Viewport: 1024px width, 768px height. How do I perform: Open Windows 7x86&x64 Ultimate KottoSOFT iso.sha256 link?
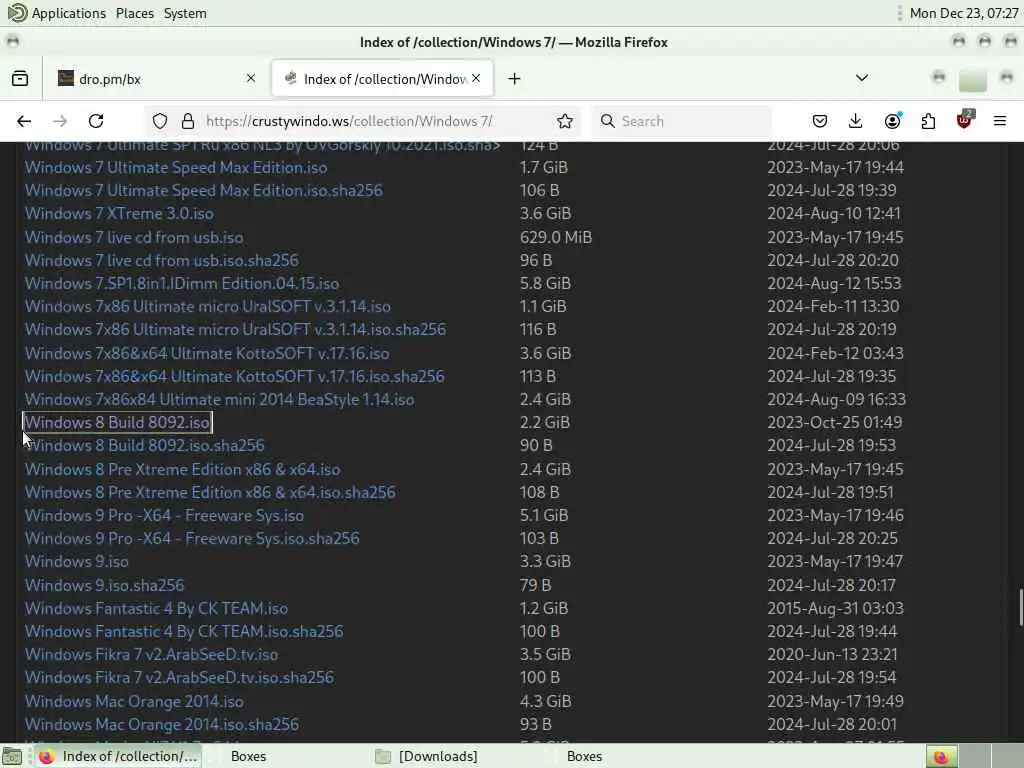click(234, 376)
